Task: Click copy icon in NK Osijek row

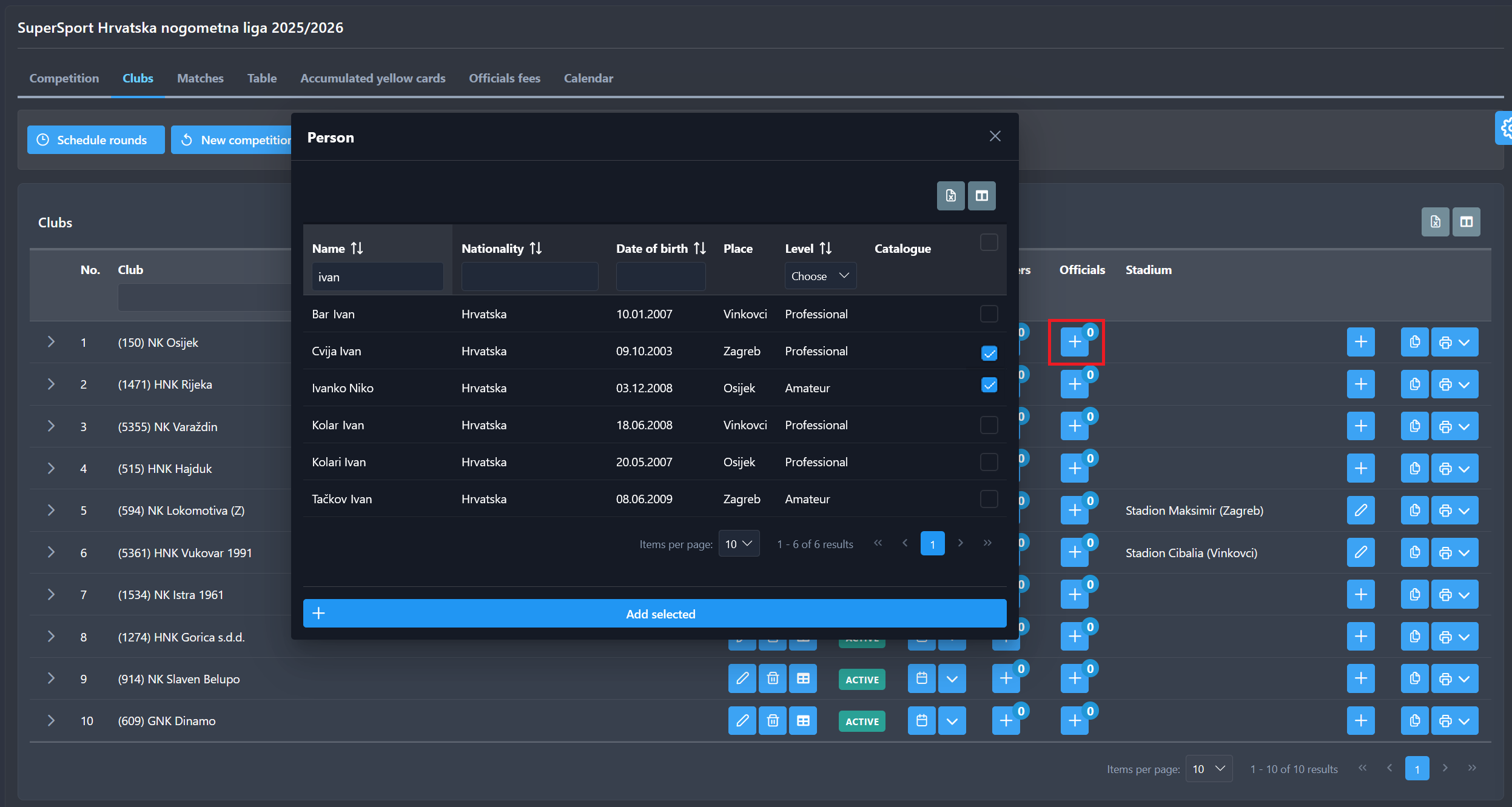Action: click(1414, 343)
